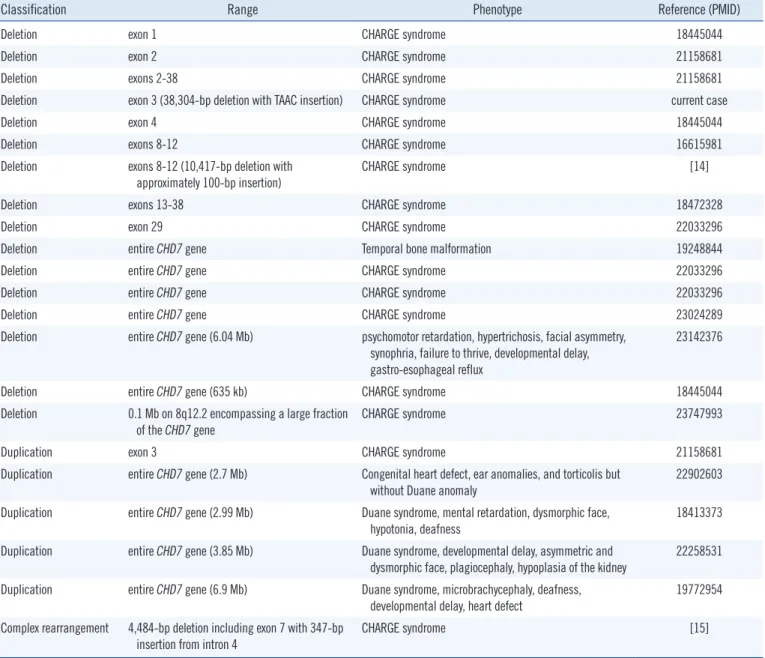
Task: Click PMID 19248844 reference
Action: [x=699, y=249]
